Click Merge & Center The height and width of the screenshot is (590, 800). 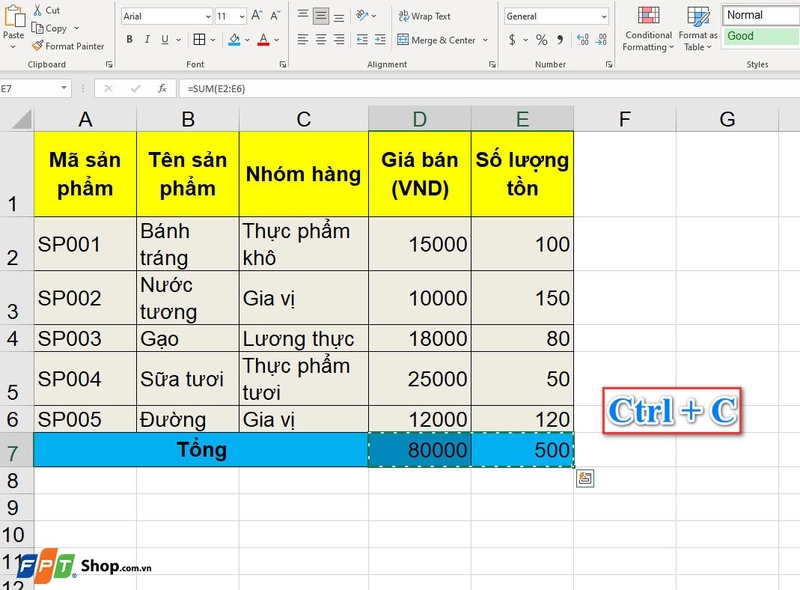pos(436,40)
